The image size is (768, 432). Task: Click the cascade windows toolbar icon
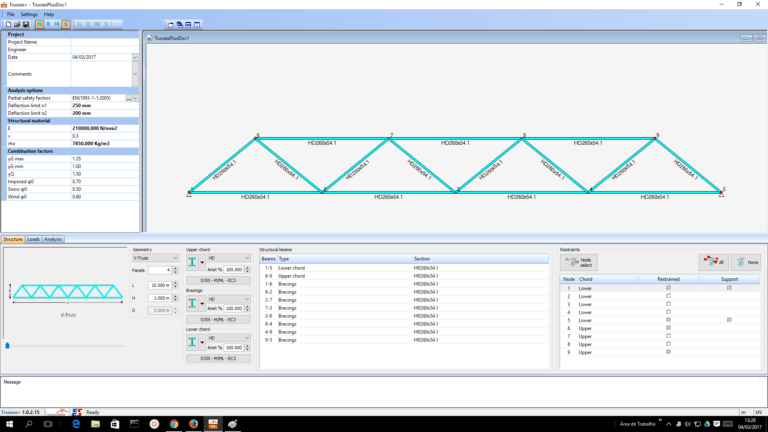point(179,24)
